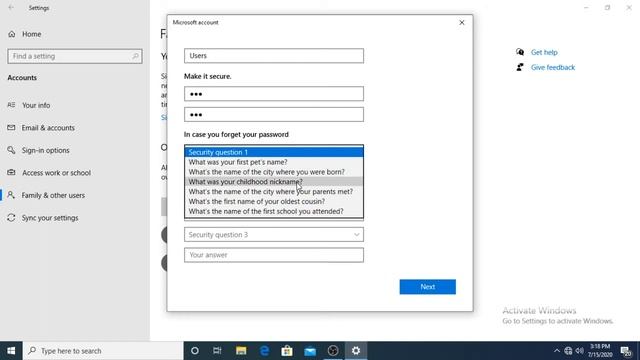Image resolution: width=640 pixels, height=360 pixels.
Task: Click the Next button
Action: 427,287
